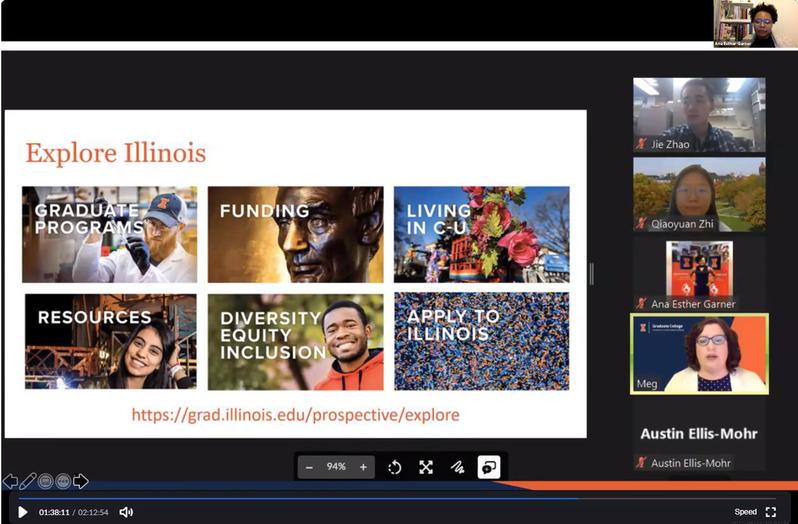This screenshot has width=798, height=524.
Task: Select Jie Zhao's video thumbnail
Action: coord(699,114)
